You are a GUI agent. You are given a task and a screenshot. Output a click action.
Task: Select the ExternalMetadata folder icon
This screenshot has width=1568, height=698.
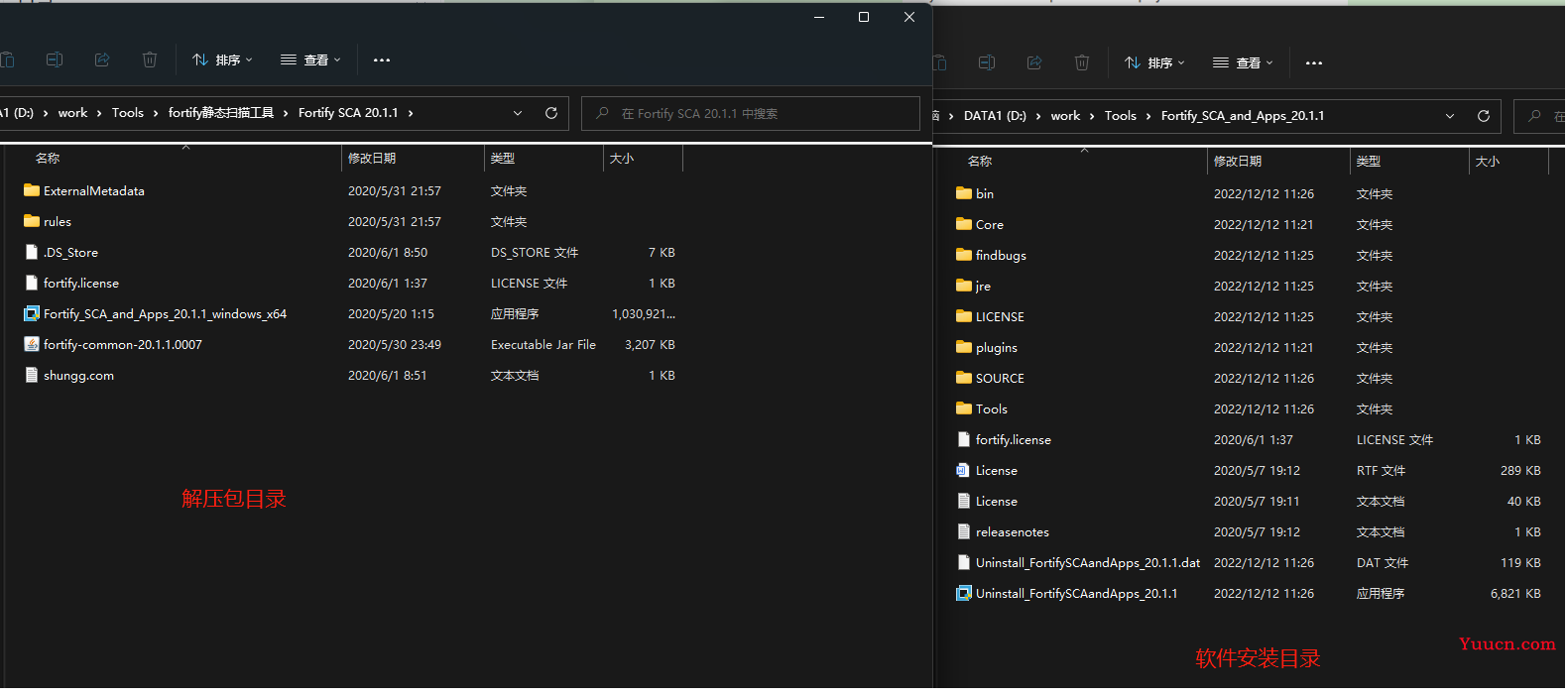(32, 190)
